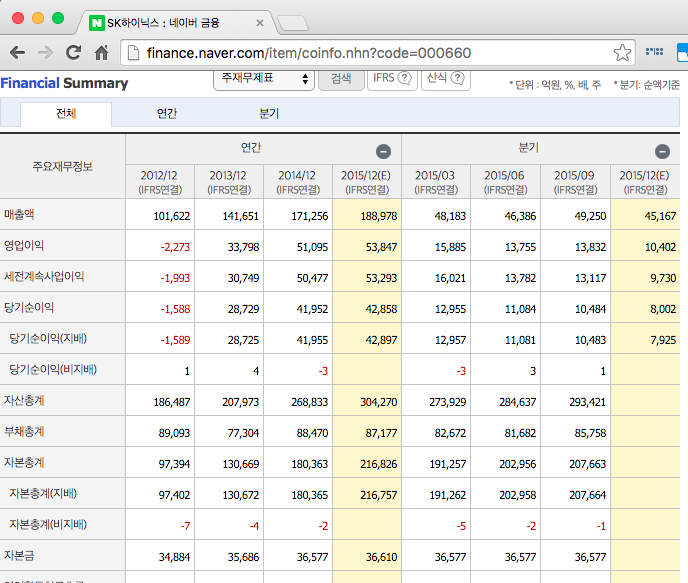Click the 영업이익 row label

[24, 245]
